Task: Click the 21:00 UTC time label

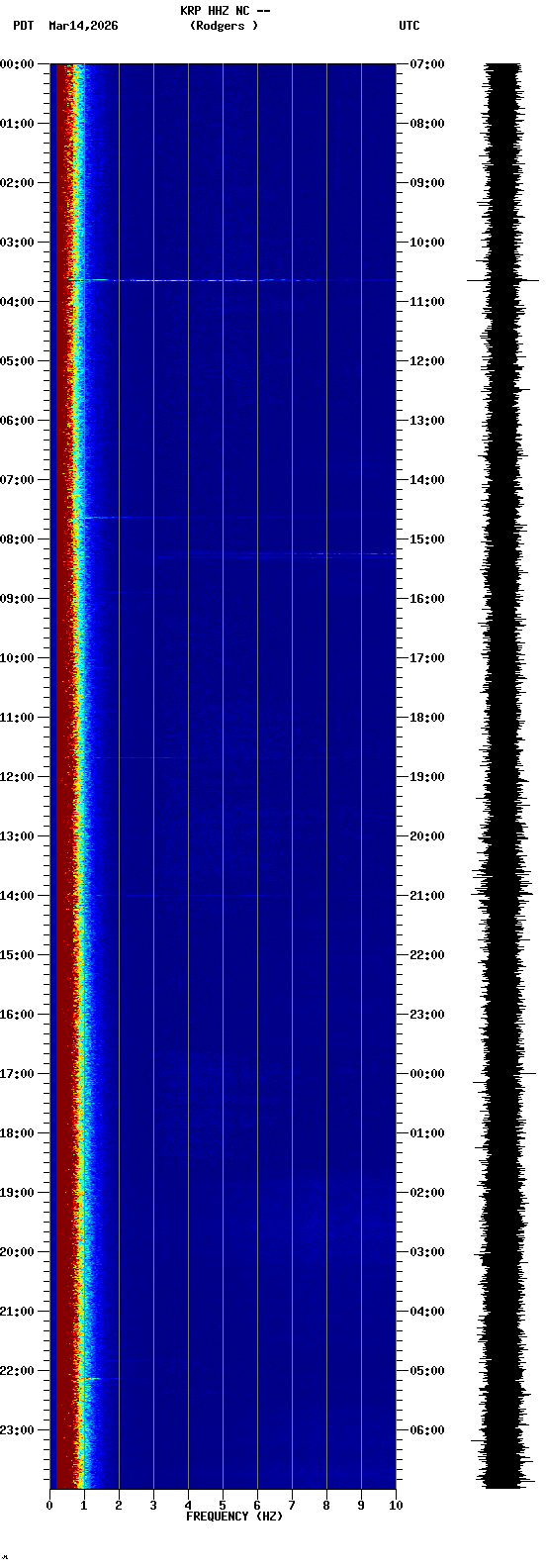Action: [427, 896]
